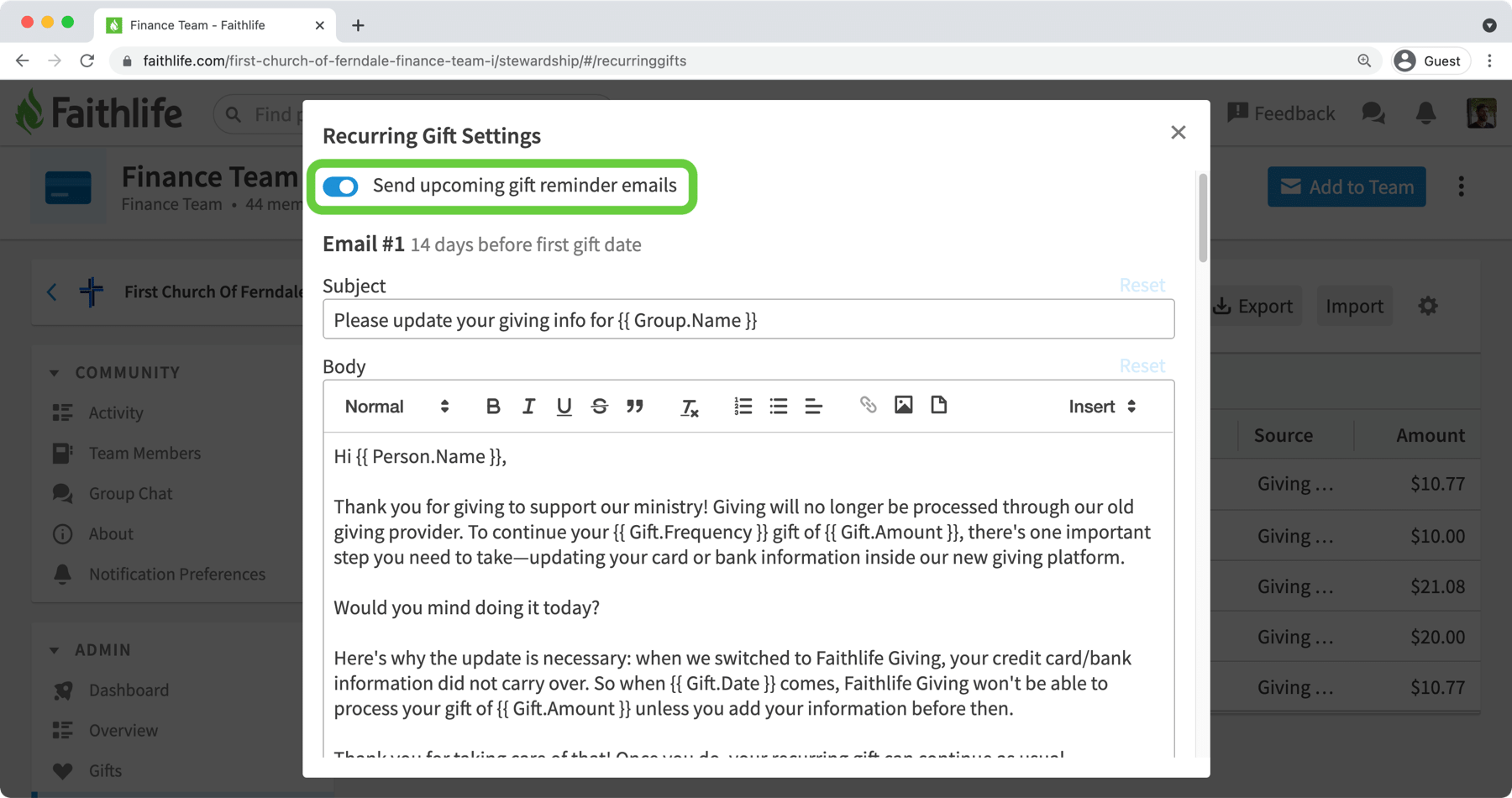Create a numbered list in body

[743, 407]
